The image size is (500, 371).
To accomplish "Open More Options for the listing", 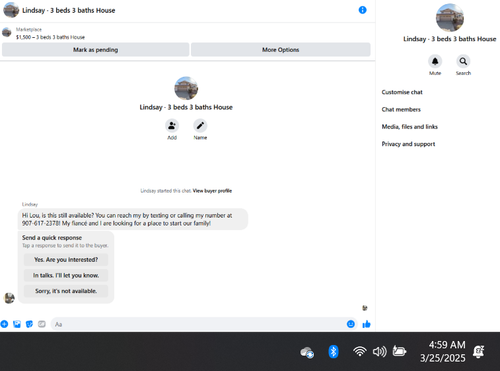I will [x=281, y=50].
